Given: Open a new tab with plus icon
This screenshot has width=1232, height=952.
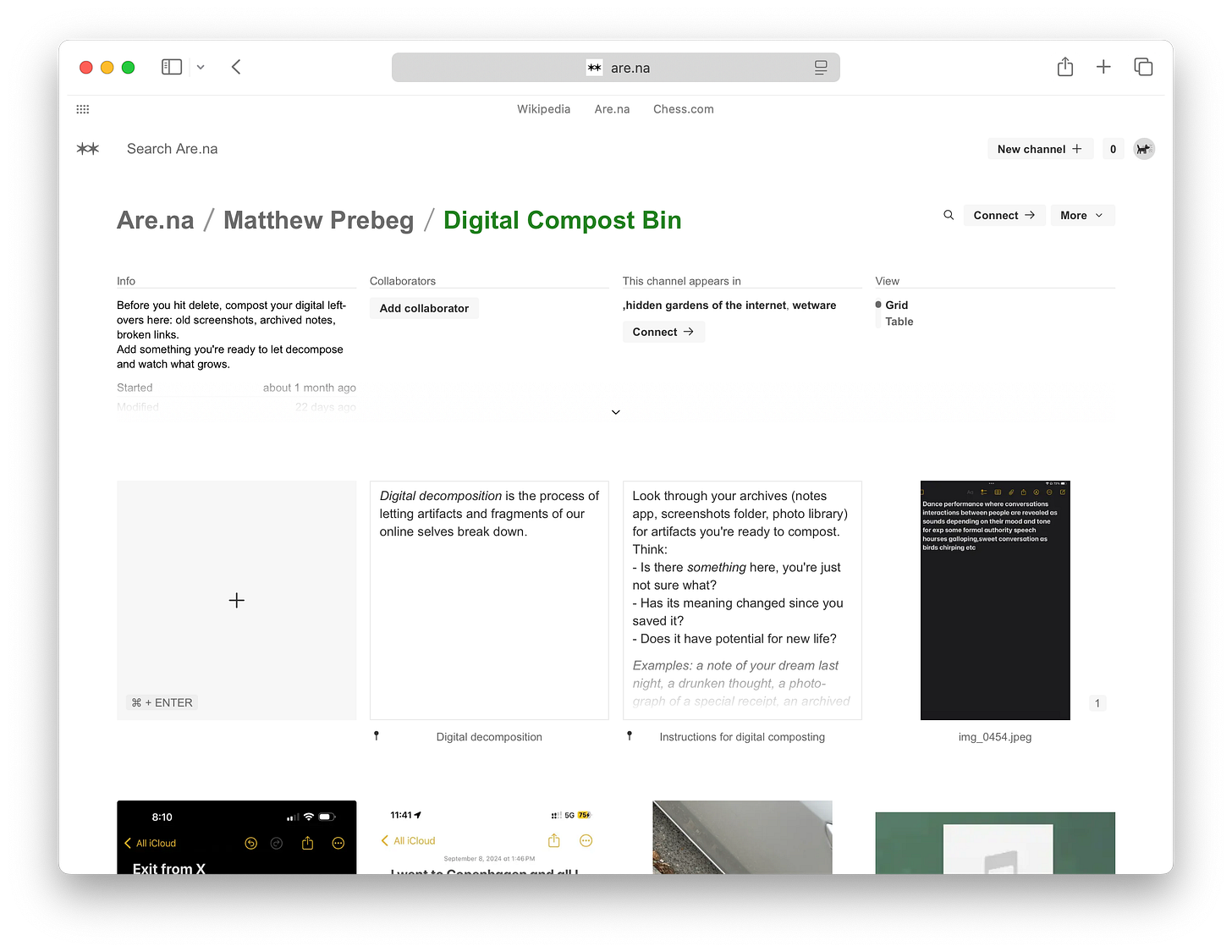Looking at the screenshot, I should [x=1103, y=67].
